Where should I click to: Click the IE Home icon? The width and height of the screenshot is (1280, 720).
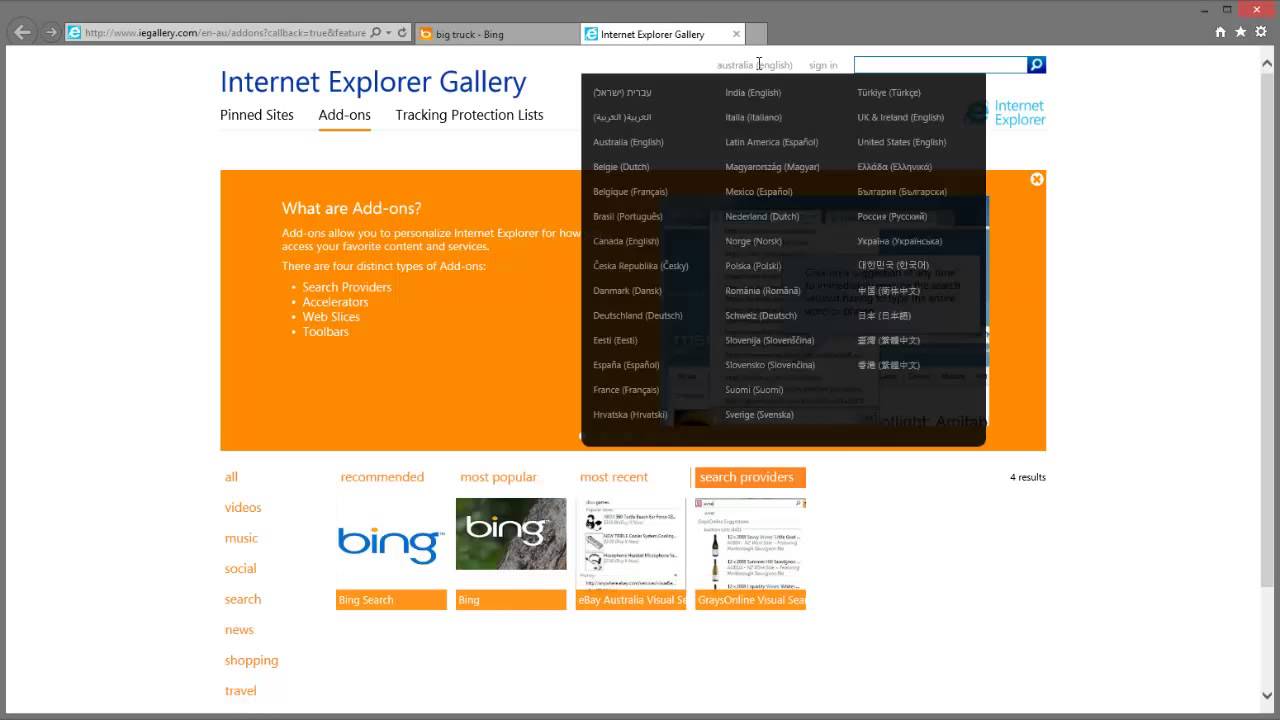pyautogui.click(x=1220, y=32)
